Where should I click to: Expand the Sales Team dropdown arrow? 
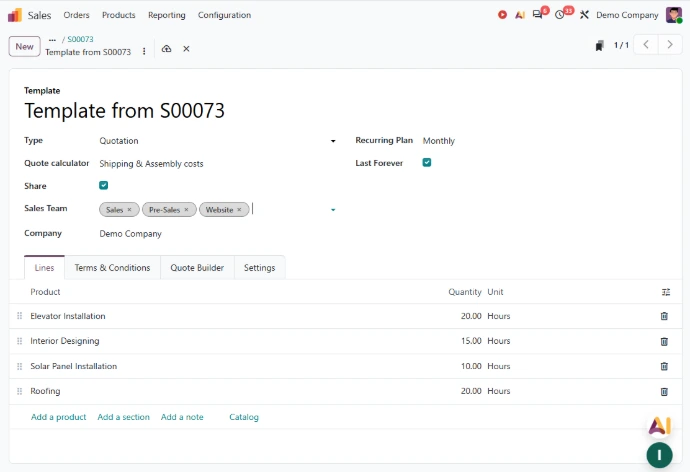coord(333,210)
